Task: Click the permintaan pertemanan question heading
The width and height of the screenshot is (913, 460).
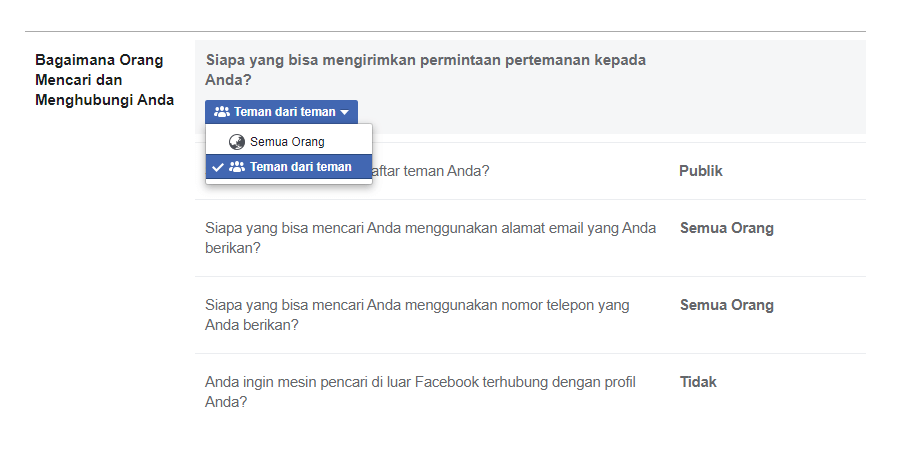Action: [x=426, y=70]
